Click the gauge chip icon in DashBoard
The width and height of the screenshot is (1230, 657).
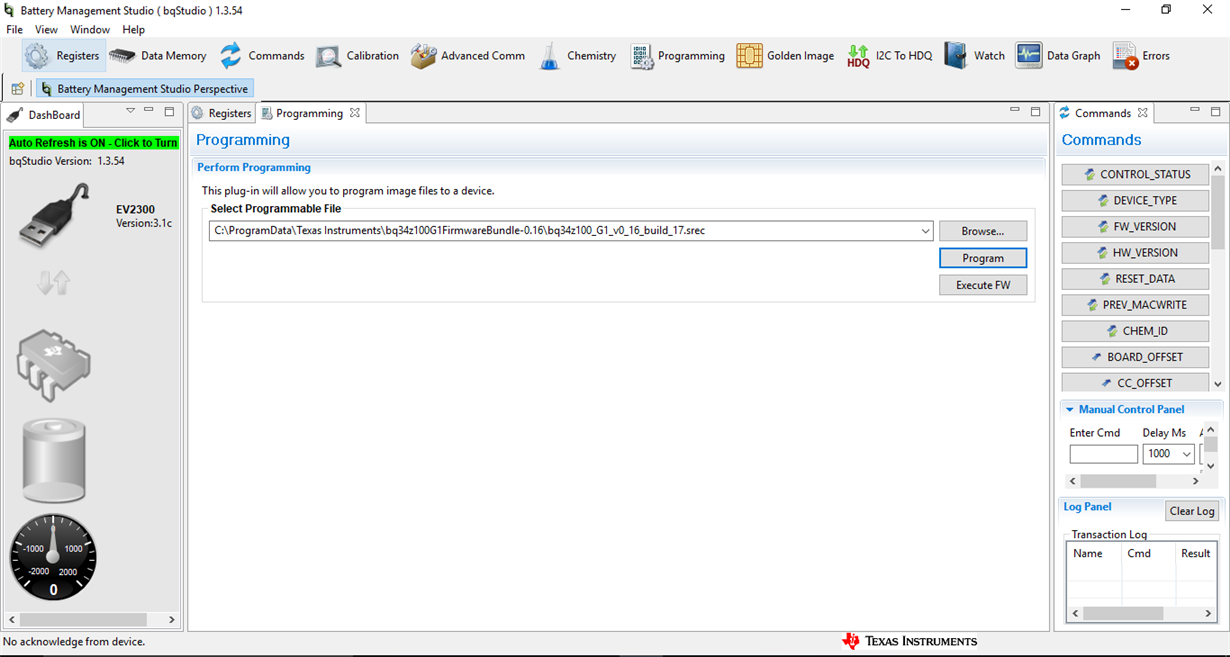[x=53, y=365]
